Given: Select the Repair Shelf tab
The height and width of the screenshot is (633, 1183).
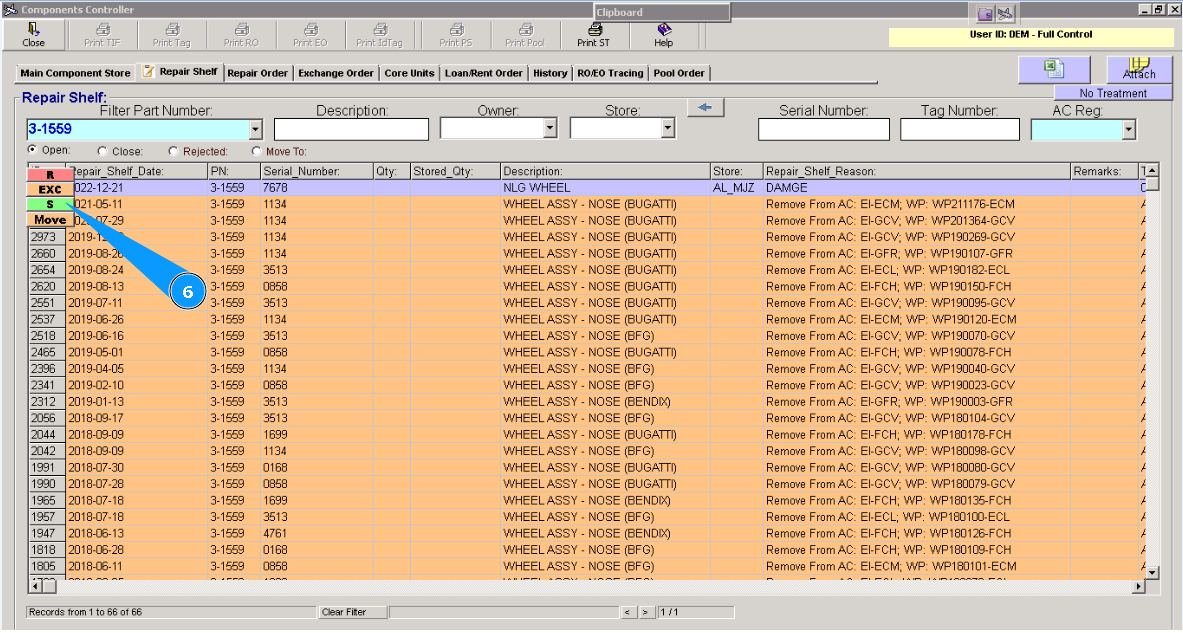Looking at the screenshot, I should [180, 72].
